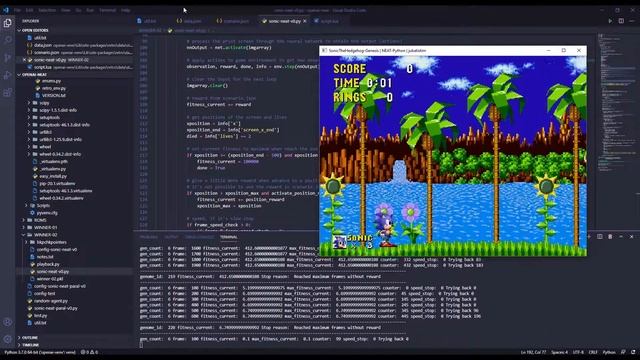The width and height of the screenshot is (640, 360).
Task: Click the Python interpreter in status bar
Action: [x=40, y=352]
